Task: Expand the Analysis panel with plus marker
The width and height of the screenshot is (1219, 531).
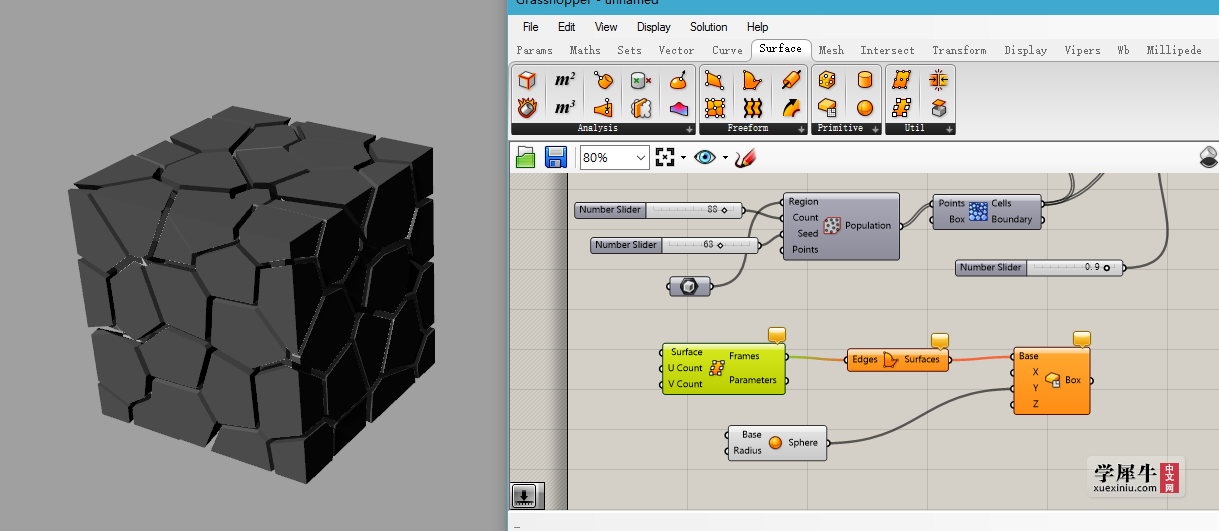Action: point(689,130)
